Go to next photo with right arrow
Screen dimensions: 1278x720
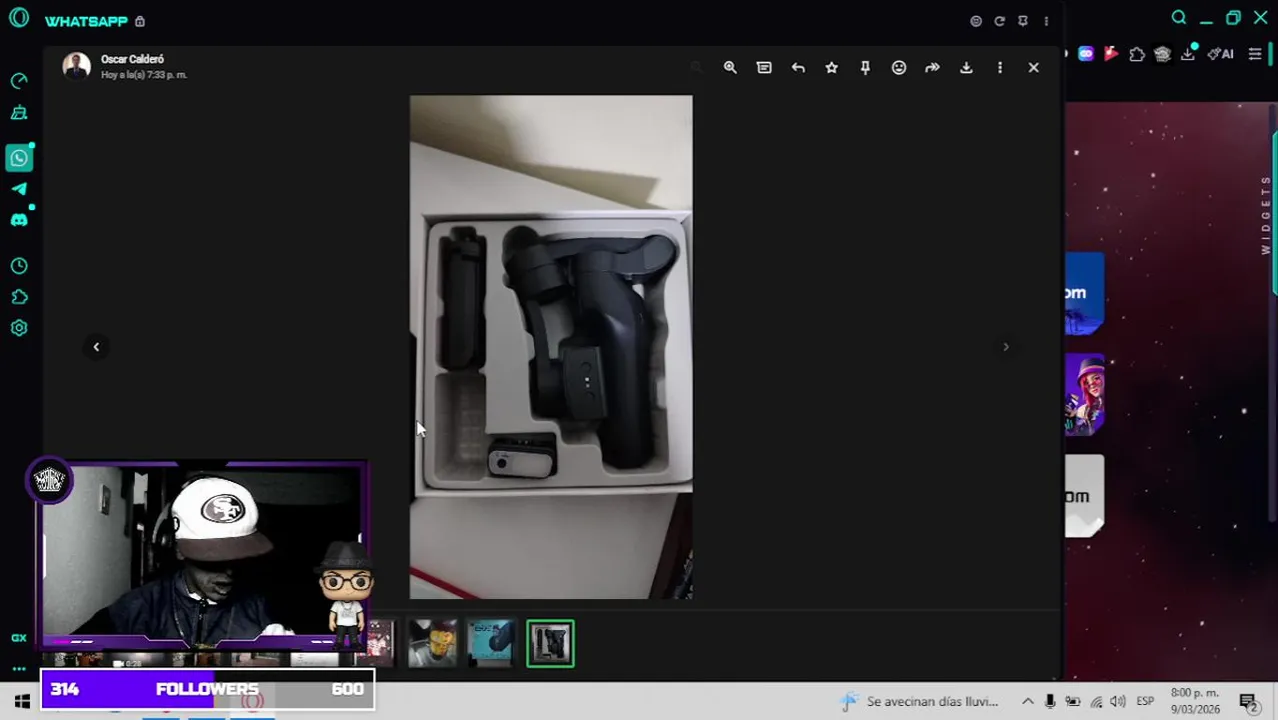coord(1006,347)
